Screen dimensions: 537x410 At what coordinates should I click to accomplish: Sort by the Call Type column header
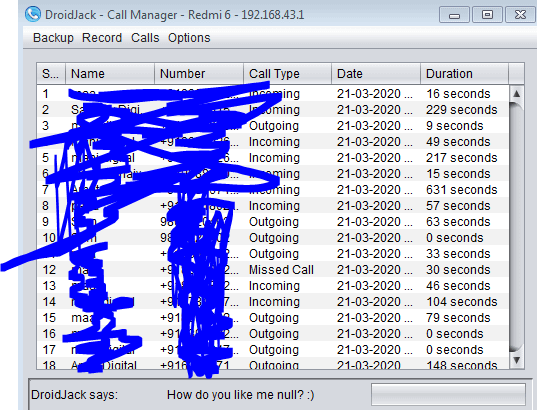(288, 74)
